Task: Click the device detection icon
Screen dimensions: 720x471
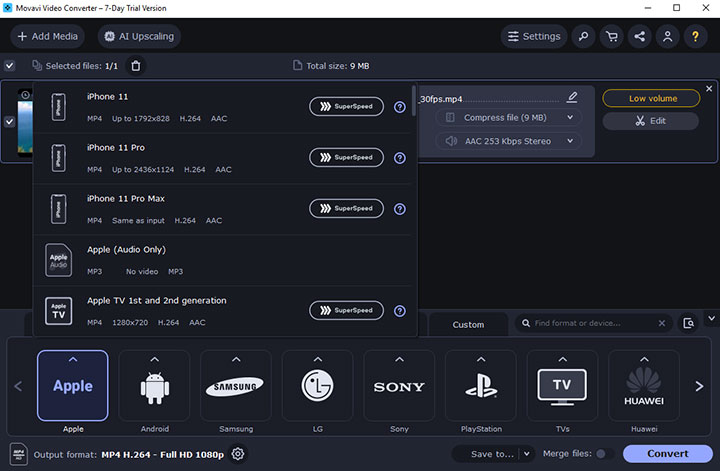Action: pos(688,323)
